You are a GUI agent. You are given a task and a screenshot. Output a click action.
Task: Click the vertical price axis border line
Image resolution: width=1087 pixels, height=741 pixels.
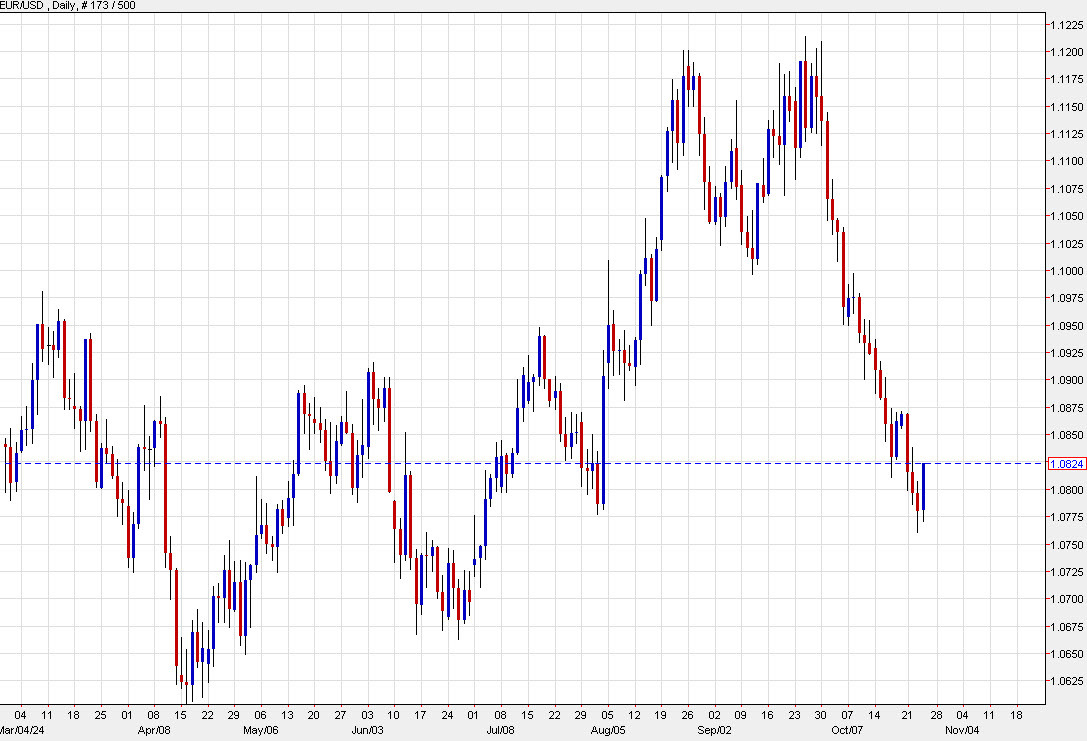[1044, 370]
